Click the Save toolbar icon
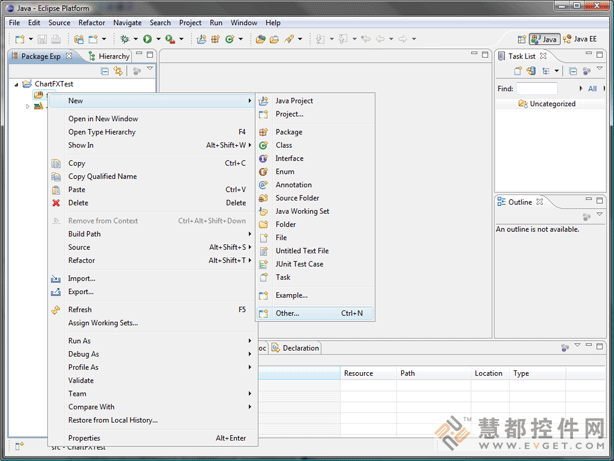 [42, 39]
